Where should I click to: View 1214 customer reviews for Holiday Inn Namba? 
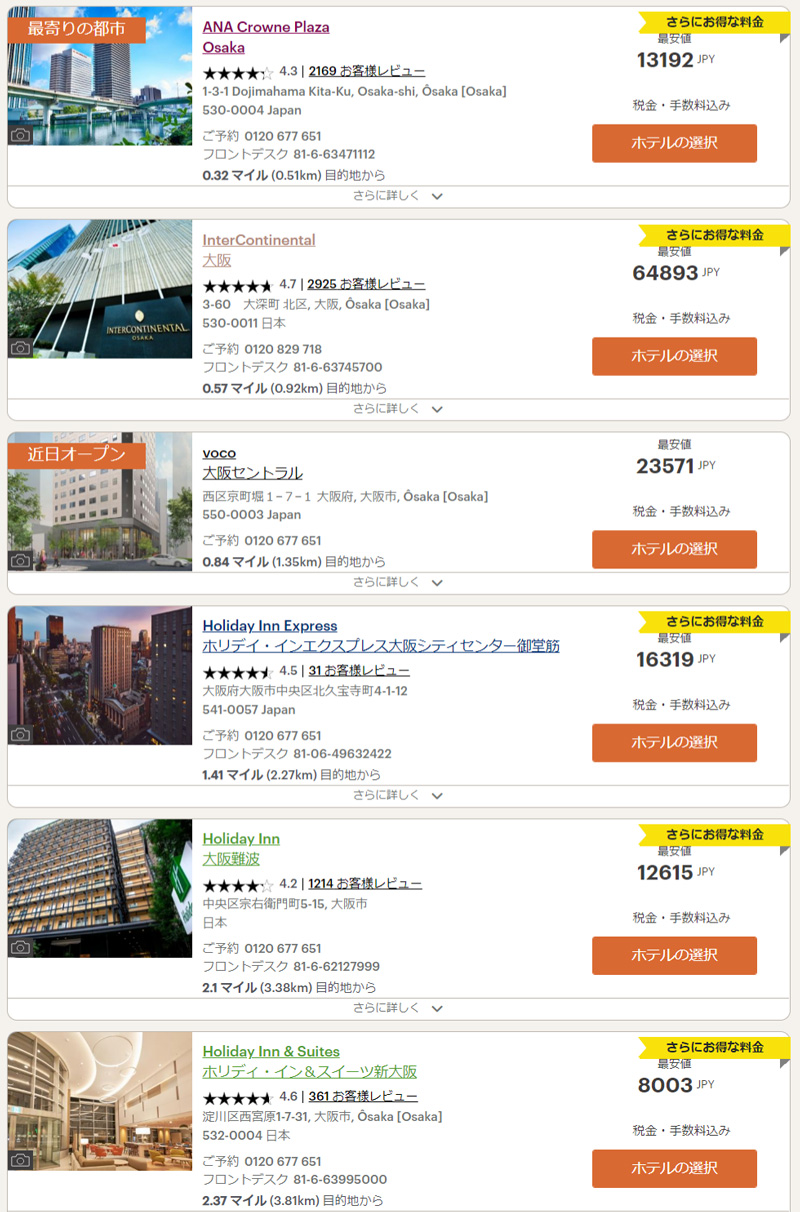pyautogui.click(x=365, y=884)
